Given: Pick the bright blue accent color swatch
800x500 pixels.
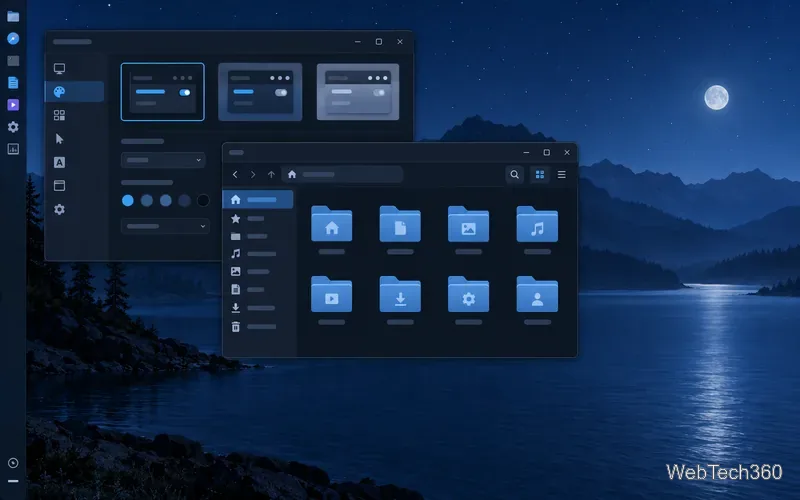Looking at the screenshot, I should tap(128, 201).
